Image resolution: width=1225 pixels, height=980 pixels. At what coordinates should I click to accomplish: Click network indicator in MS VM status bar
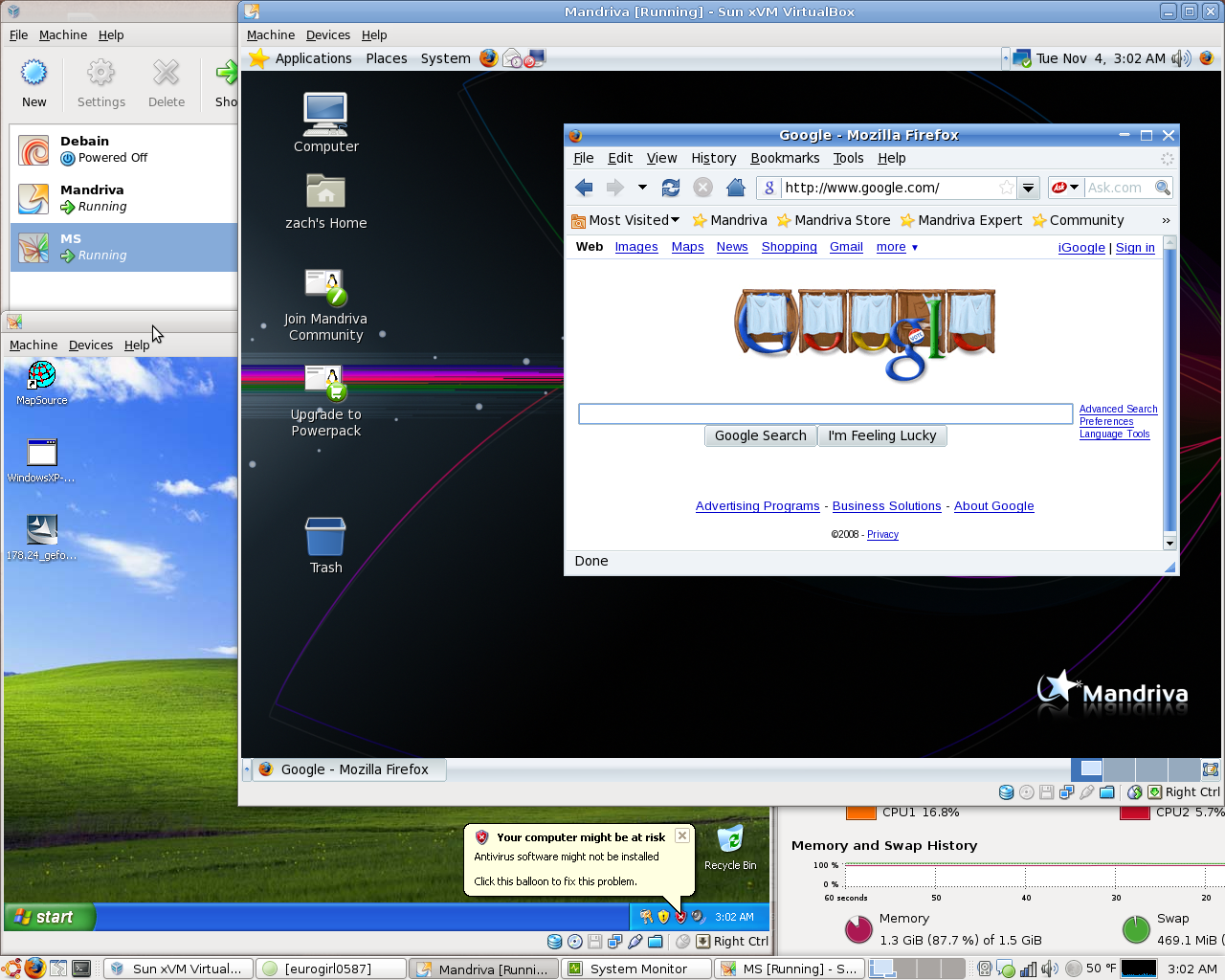tap(614, 942)
